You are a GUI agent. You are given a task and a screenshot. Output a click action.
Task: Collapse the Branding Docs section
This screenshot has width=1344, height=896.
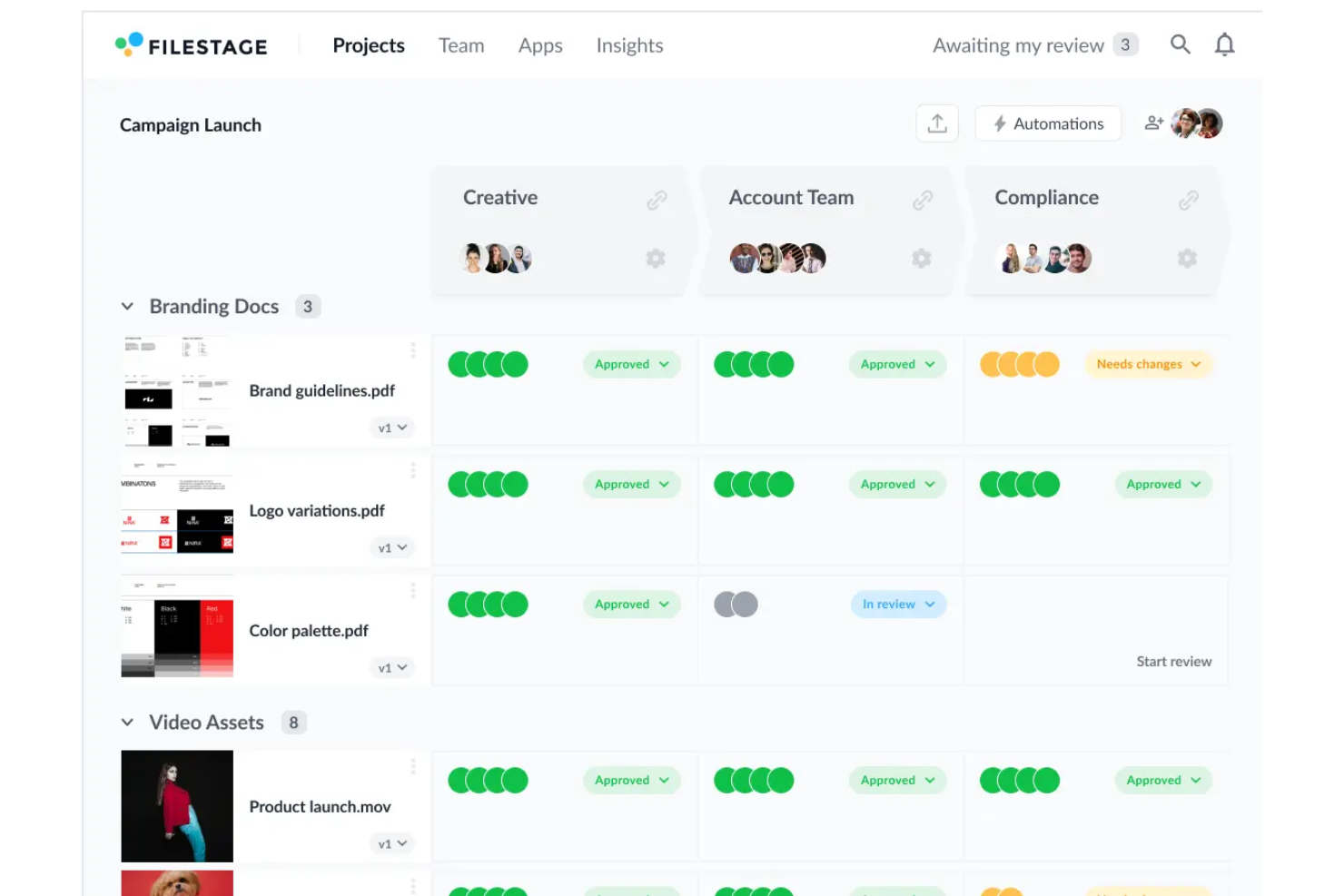127,307
